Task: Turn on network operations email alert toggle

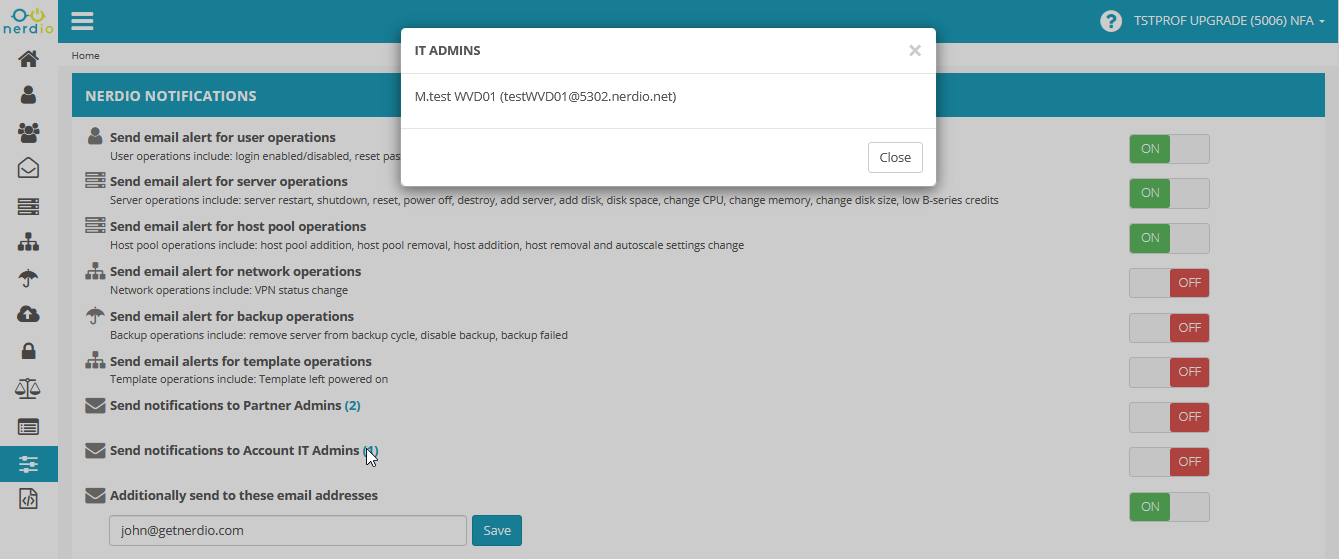Action: [1169, 283]
